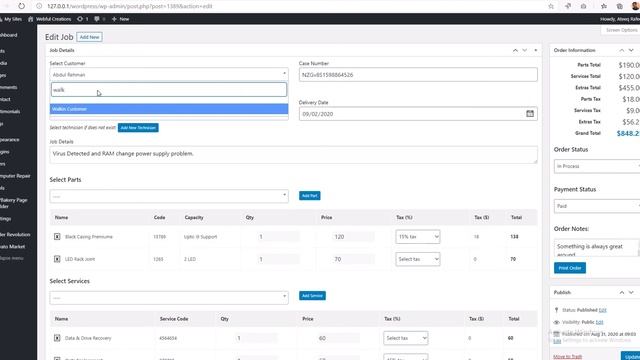Screen dimensions: 640x360
Task: Open My Sites in the admin bar
Action: click(11, 19)
